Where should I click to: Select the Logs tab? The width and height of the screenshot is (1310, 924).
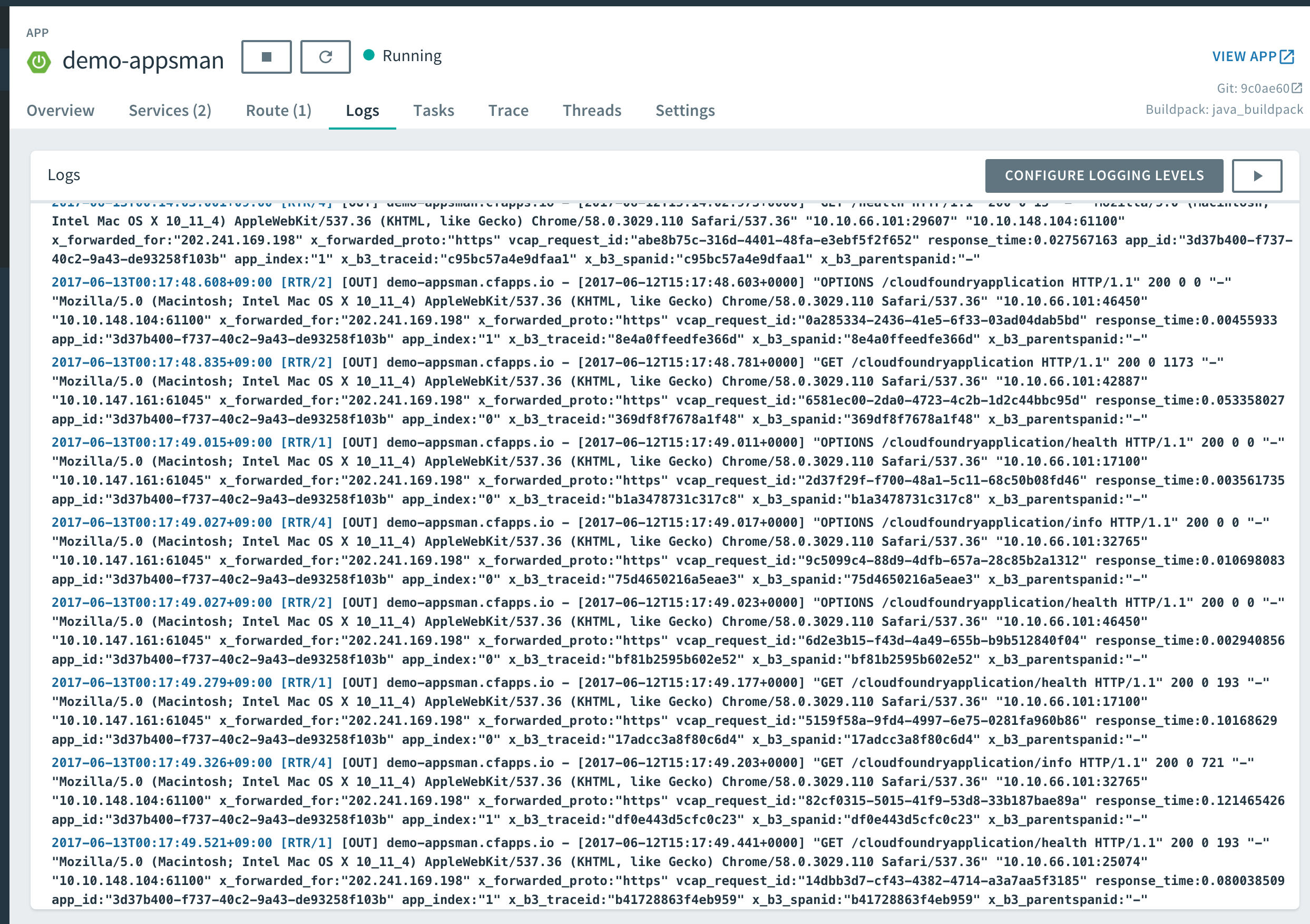363,110
